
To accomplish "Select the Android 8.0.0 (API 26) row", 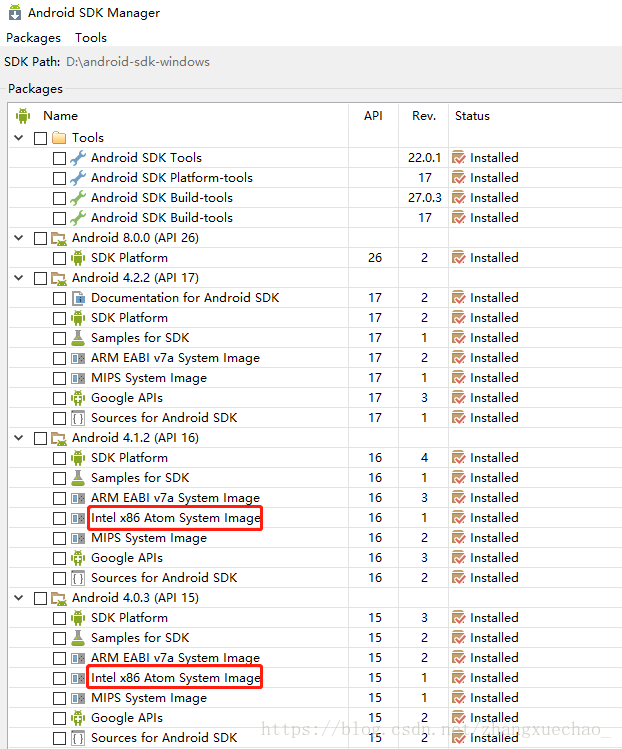I will (x=315, y=238).
